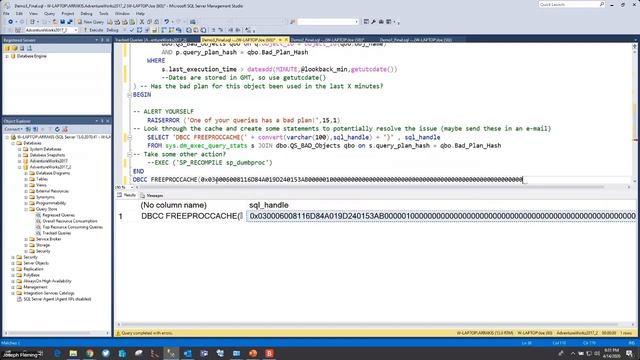Select the PolyBase folder

31,275
